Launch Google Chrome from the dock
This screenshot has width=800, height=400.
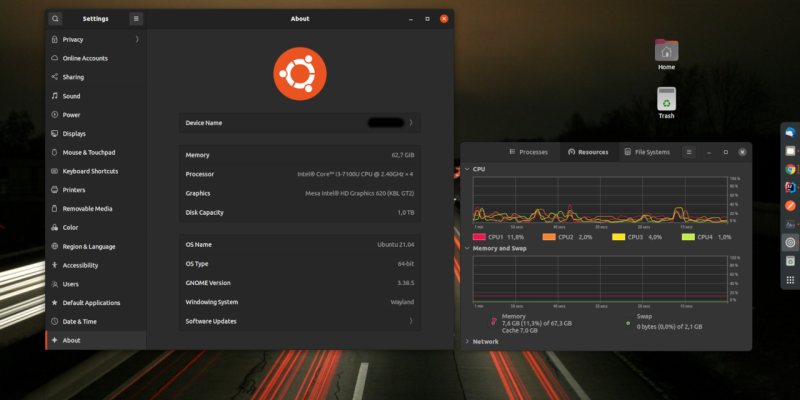click(x=790, y=168)
